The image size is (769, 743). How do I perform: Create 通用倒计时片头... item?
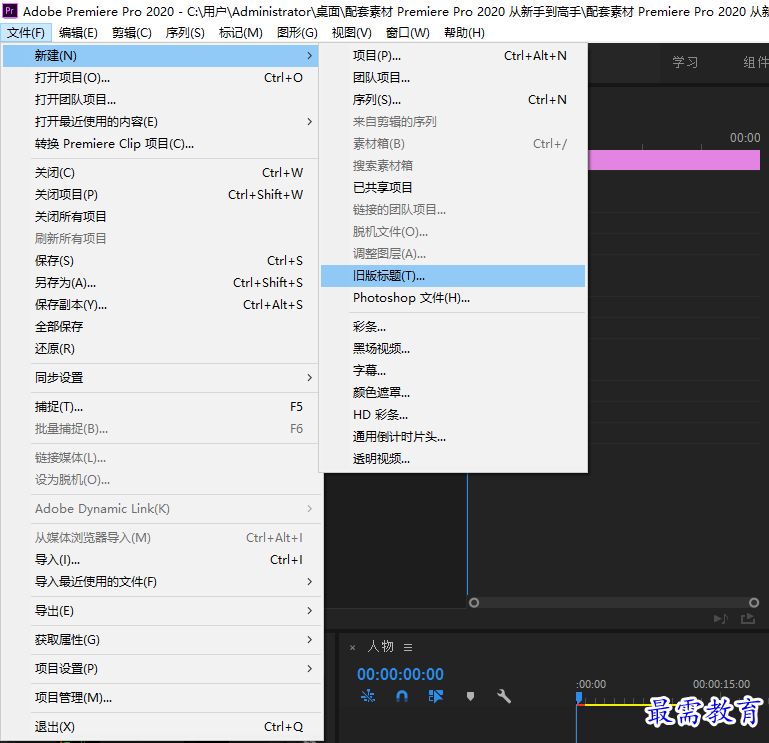coord(453,436)
